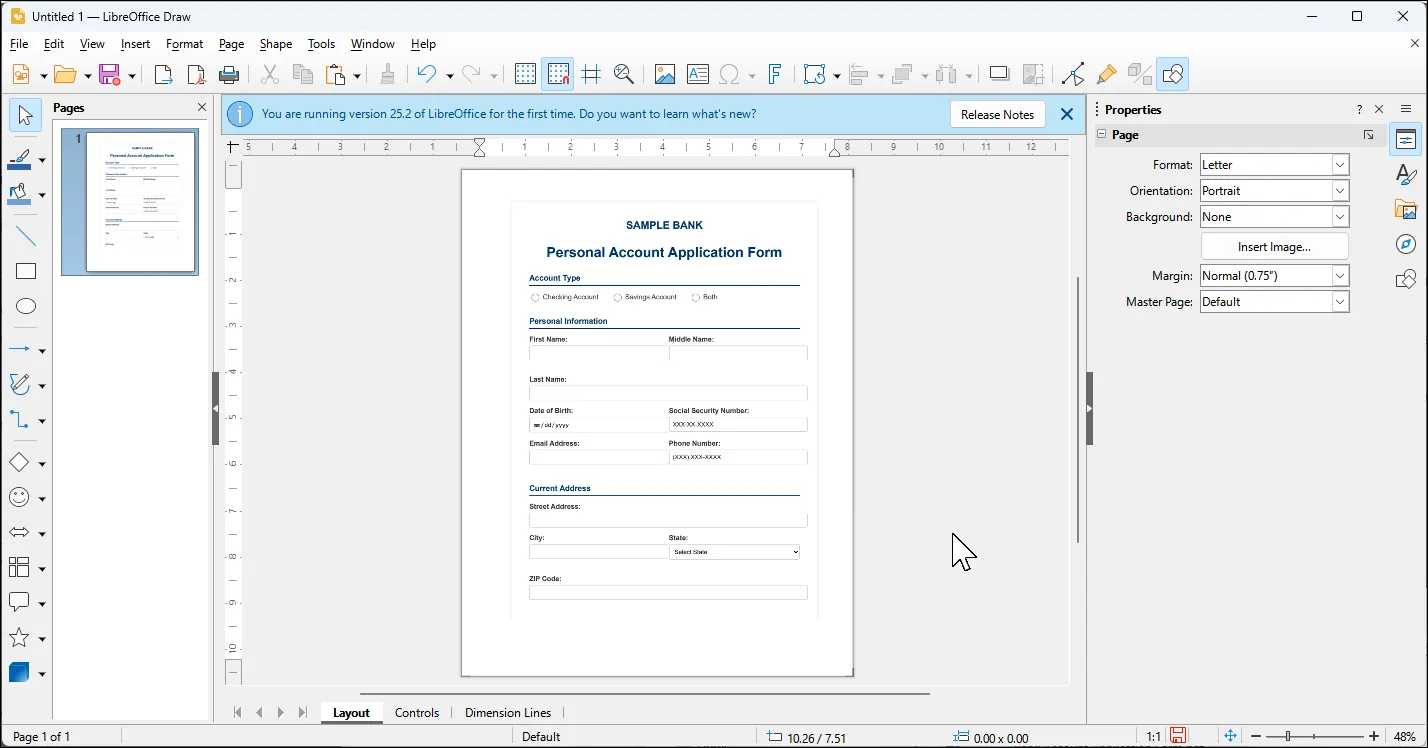Open the File menu
The image size is (1428, 748).
click(19, 44)
